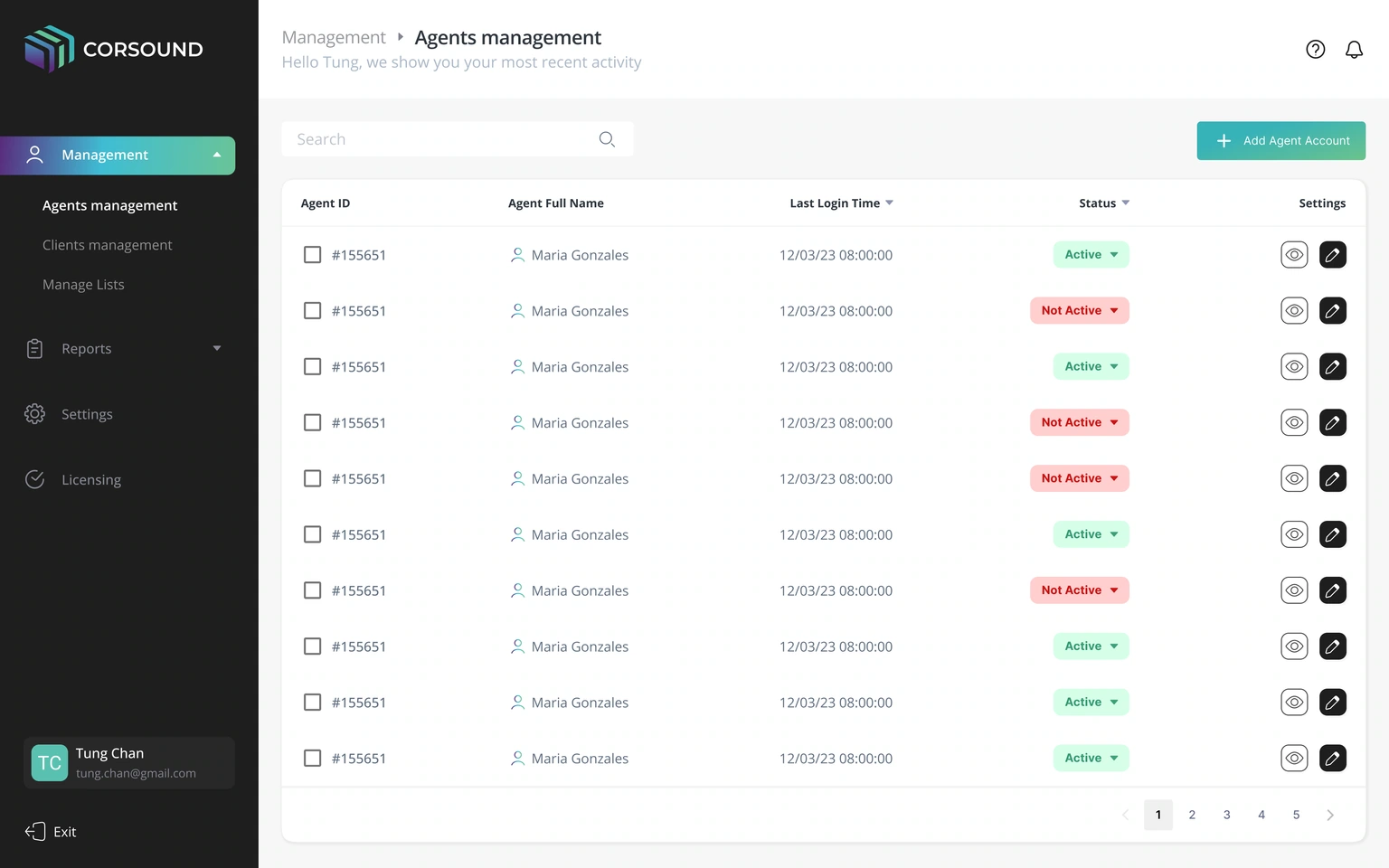The image size is (1389, 868).
Task: Open the Active status dropdown in first row
Action: point(1091,255)
